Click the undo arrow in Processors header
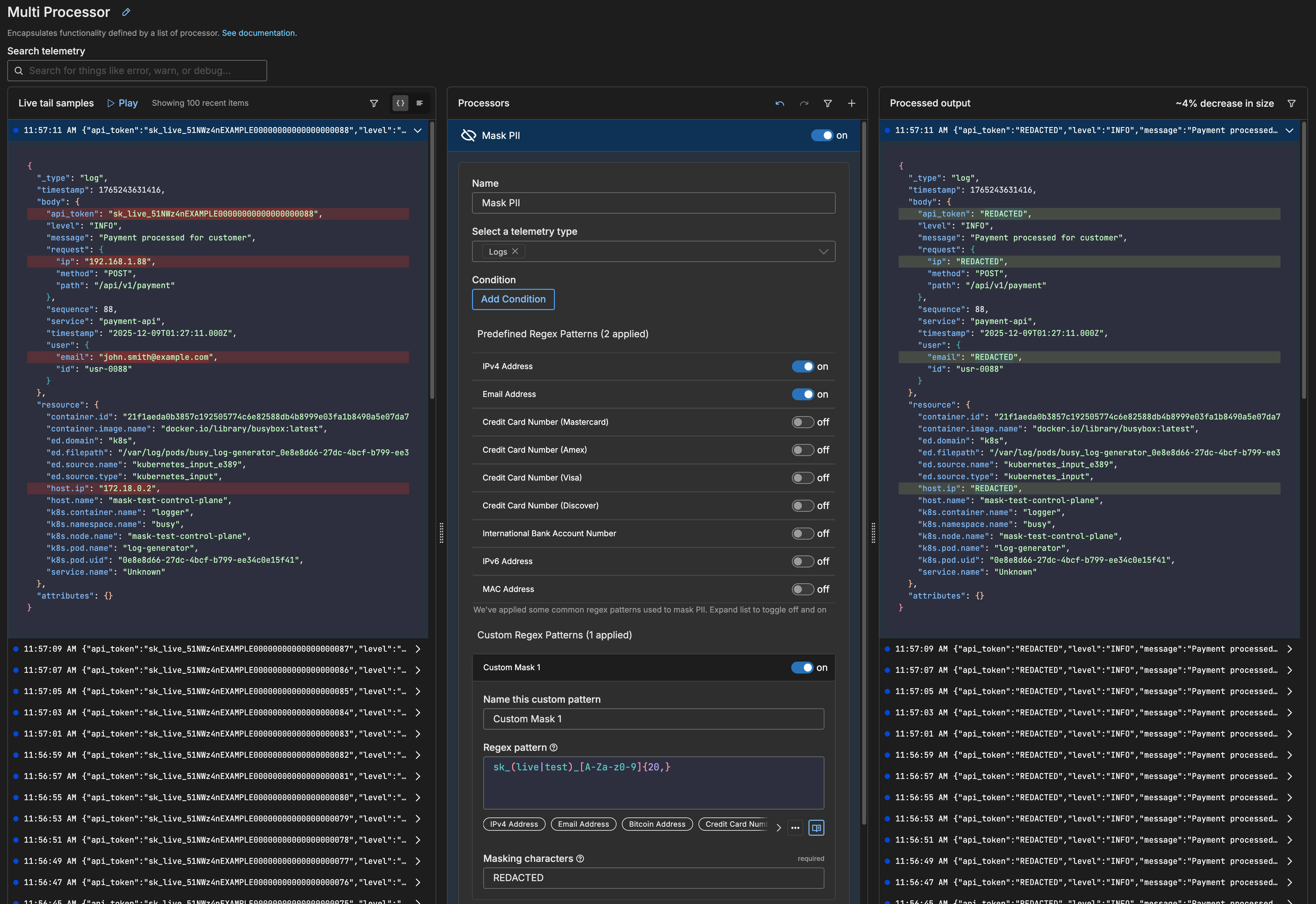 [780, 103]
